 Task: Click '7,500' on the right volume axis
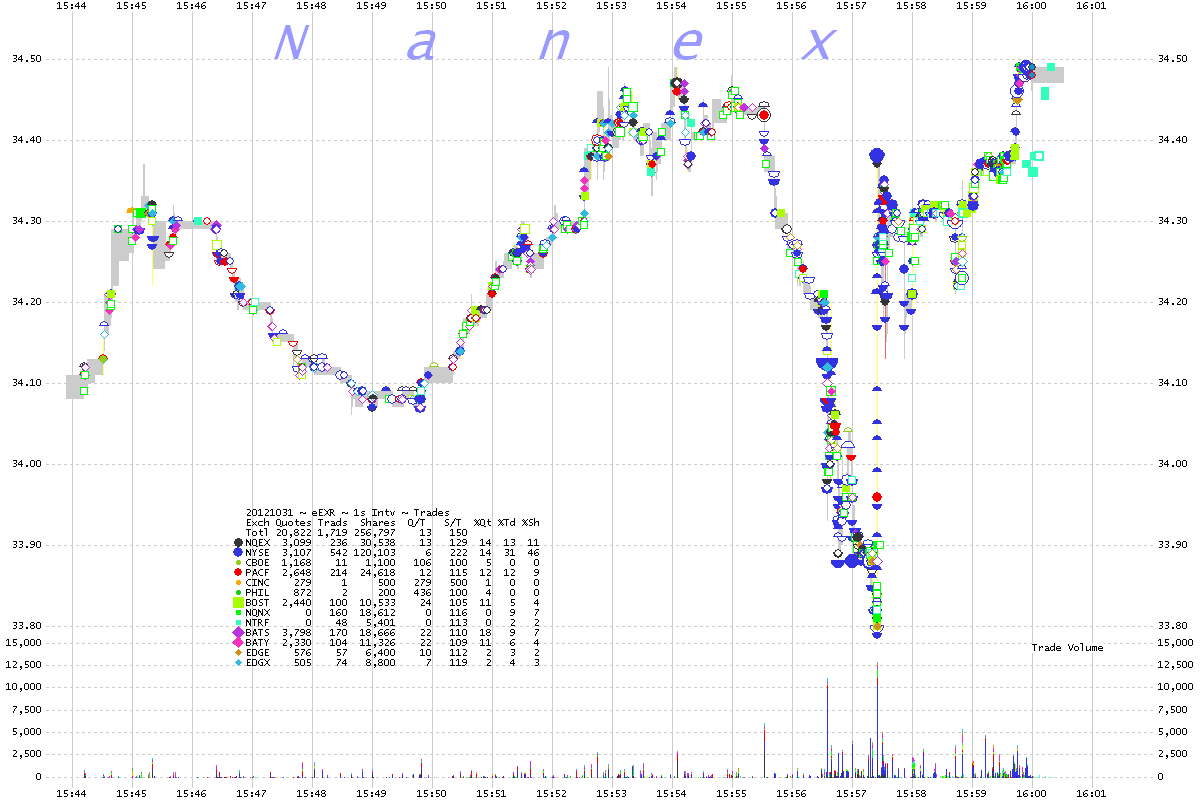[x=1171, y=709]
